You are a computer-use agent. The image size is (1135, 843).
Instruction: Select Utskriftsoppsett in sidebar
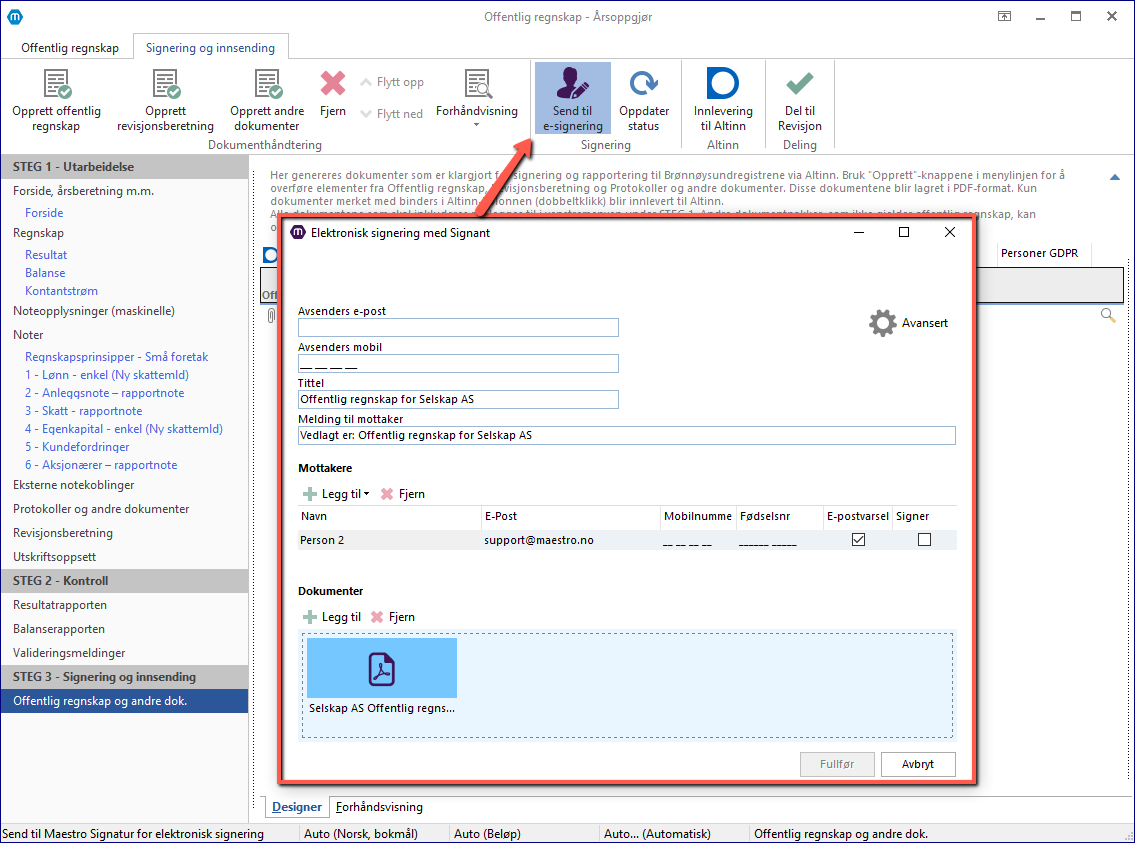coord(54,556)
